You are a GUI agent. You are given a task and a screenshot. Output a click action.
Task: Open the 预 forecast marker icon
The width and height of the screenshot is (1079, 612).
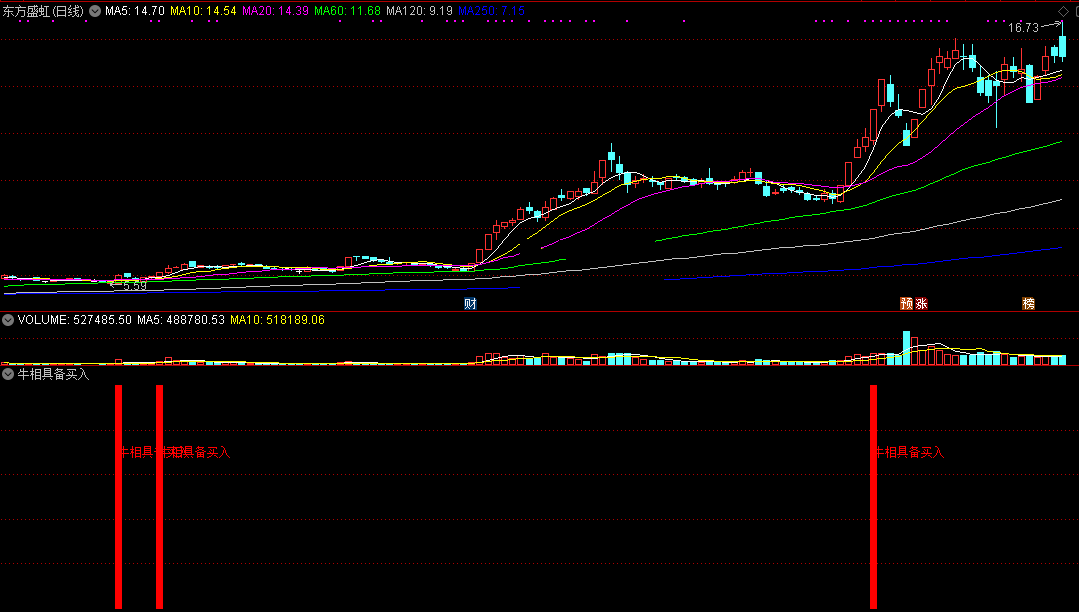click(906, 304)
